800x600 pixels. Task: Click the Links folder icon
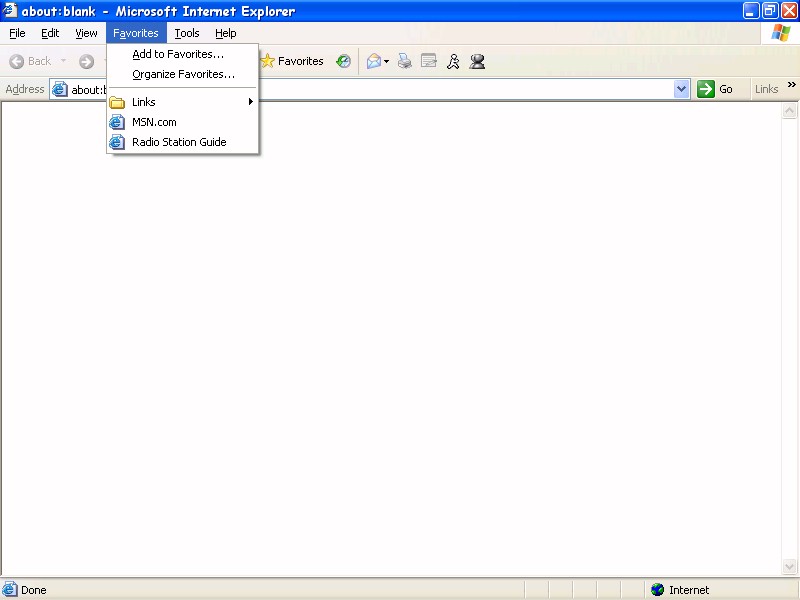[117, 102]
